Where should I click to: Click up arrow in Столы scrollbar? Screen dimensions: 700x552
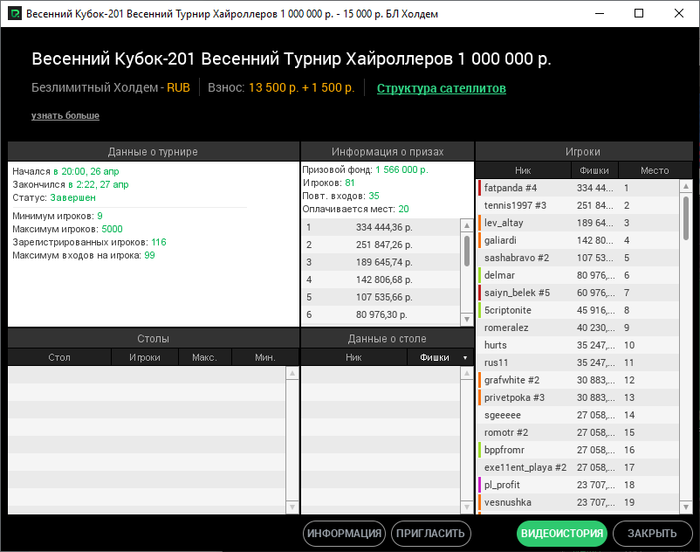(292, 373)
